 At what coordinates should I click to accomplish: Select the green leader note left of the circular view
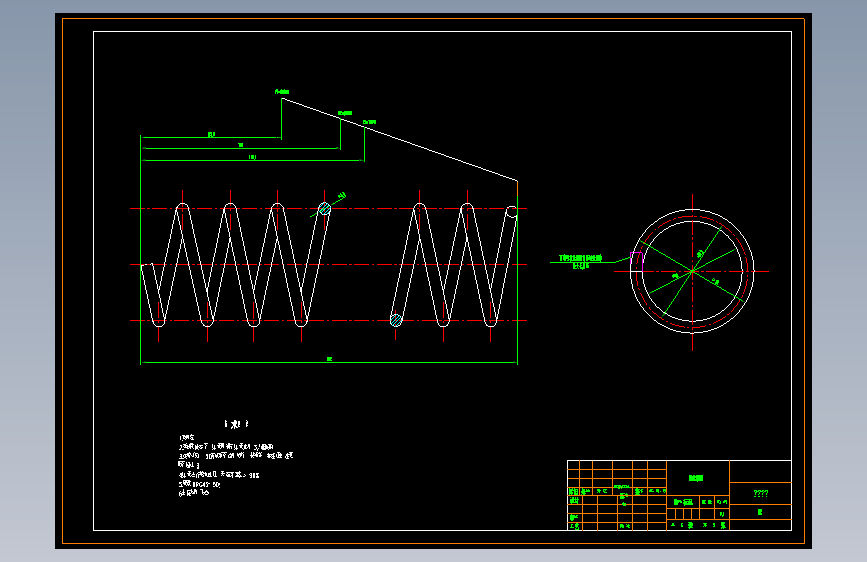click(x=581, y=262)
